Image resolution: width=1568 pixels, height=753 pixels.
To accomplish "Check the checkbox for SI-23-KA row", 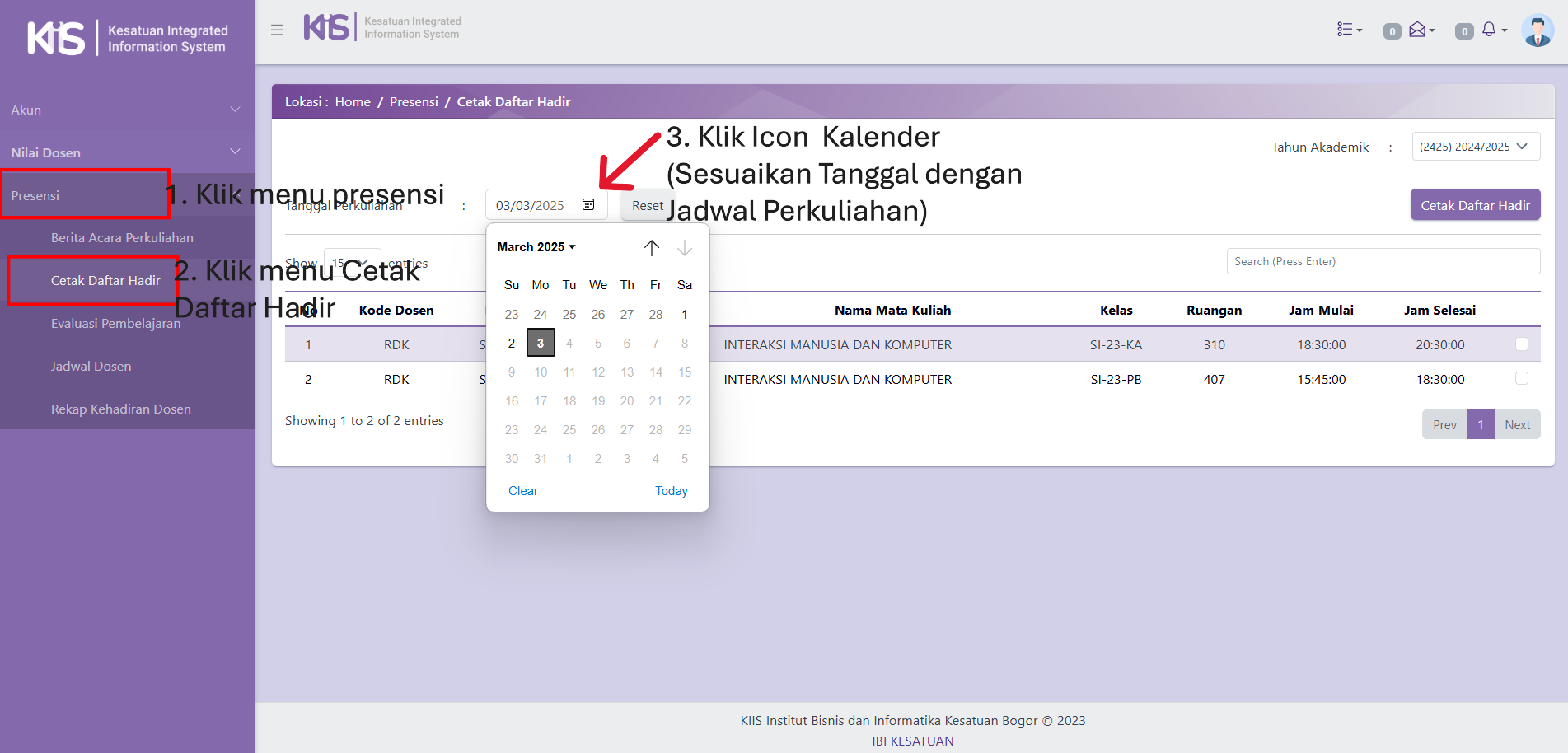I will point(1522,344).
